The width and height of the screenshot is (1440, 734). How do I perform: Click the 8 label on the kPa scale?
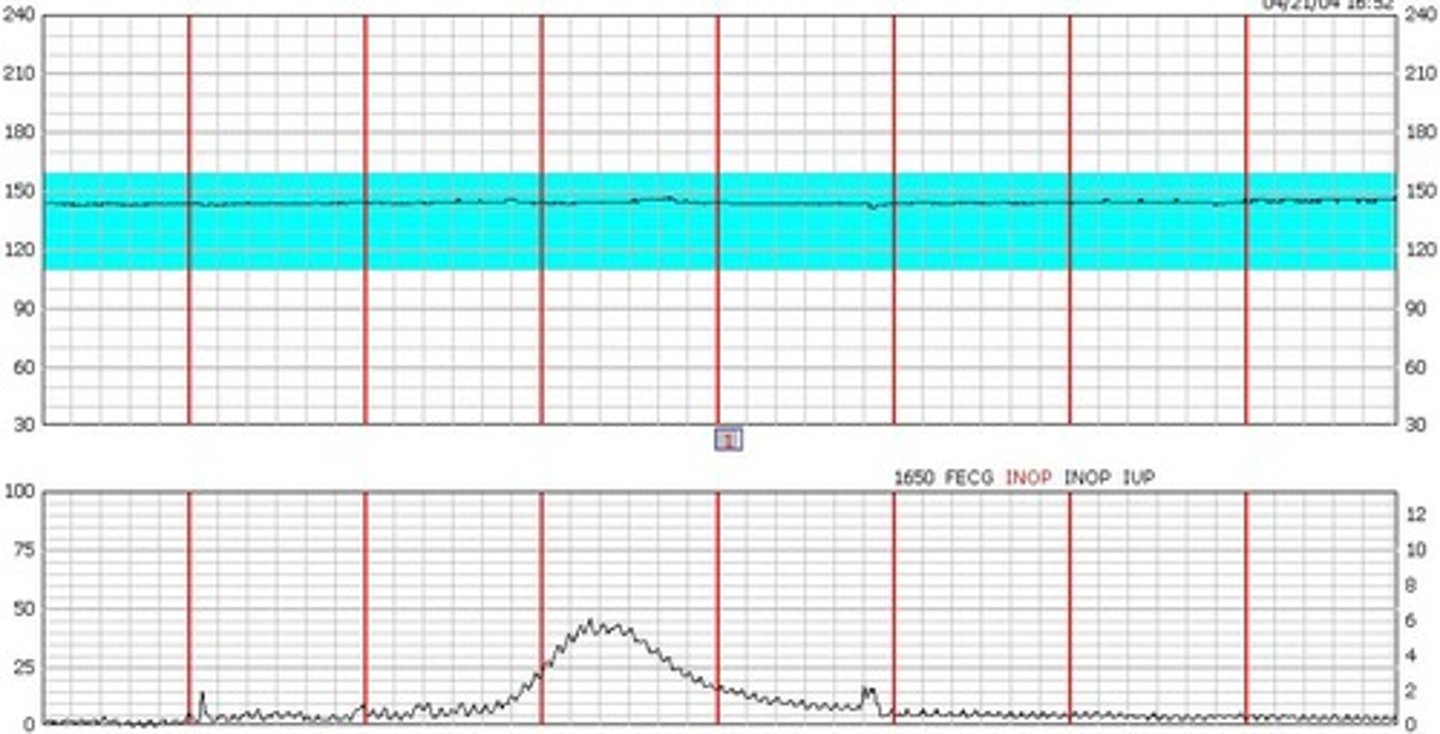coord(1411,585)
